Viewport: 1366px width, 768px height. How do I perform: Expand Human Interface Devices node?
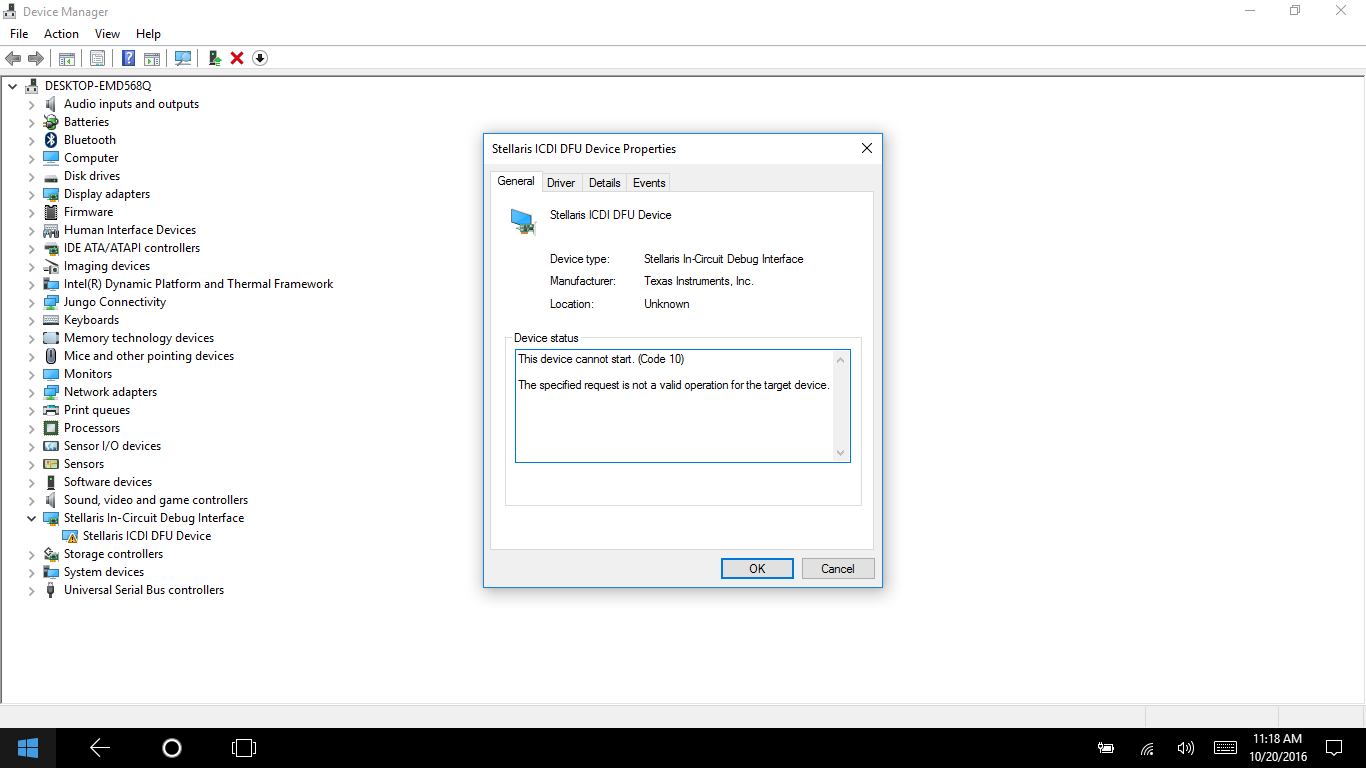tap(32, 230)
